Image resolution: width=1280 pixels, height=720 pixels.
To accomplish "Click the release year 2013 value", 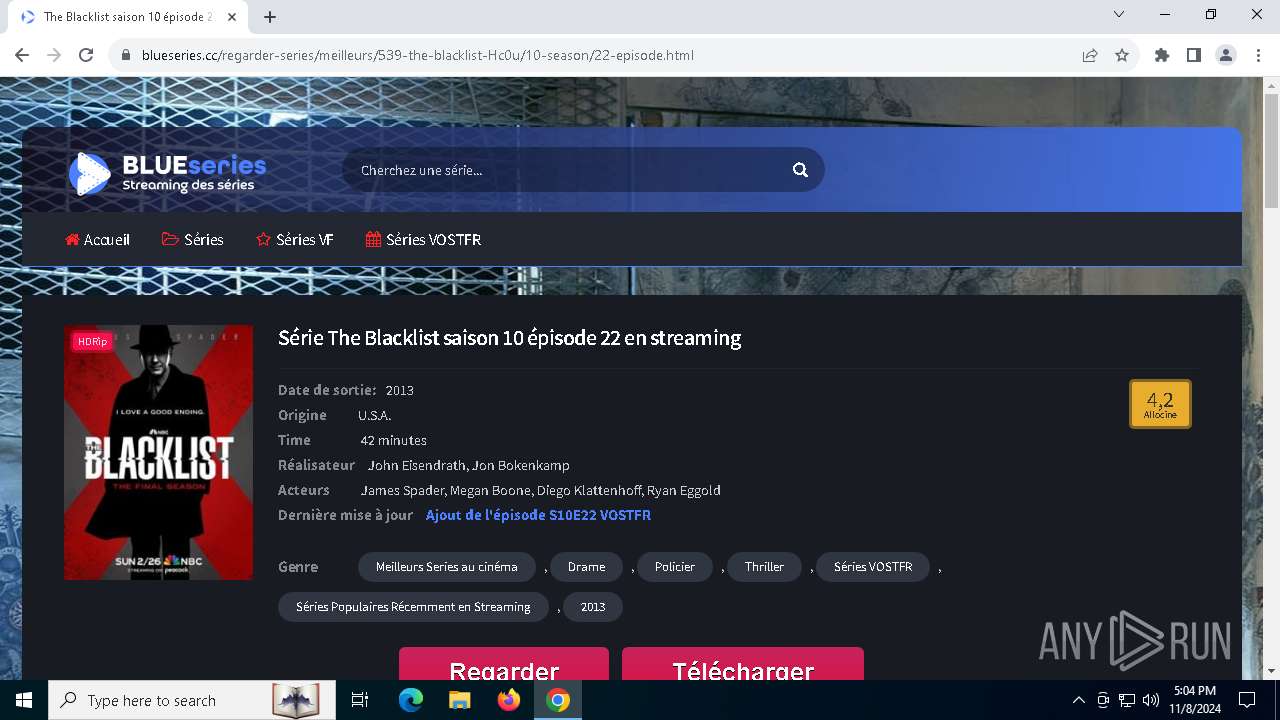I will coord(399,390).
